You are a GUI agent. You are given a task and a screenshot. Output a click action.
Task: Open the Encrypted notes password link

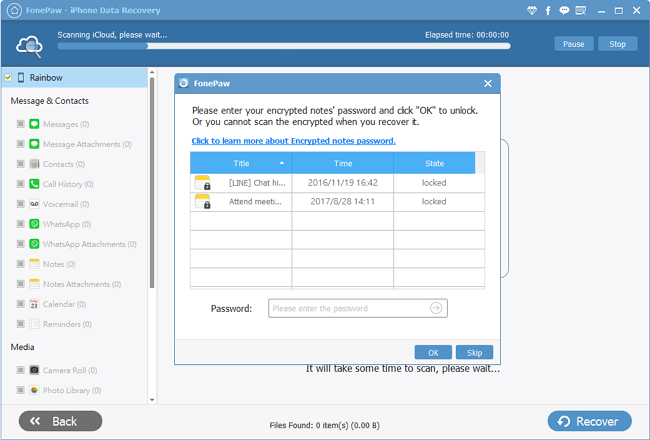[x=293, y=141]
